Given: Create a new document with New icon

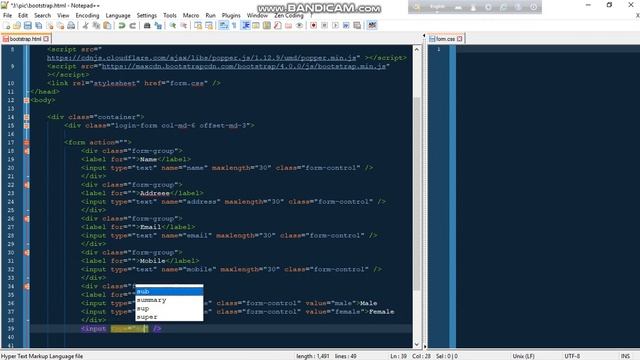Looking at the screenshot, I should coord(7,25).
